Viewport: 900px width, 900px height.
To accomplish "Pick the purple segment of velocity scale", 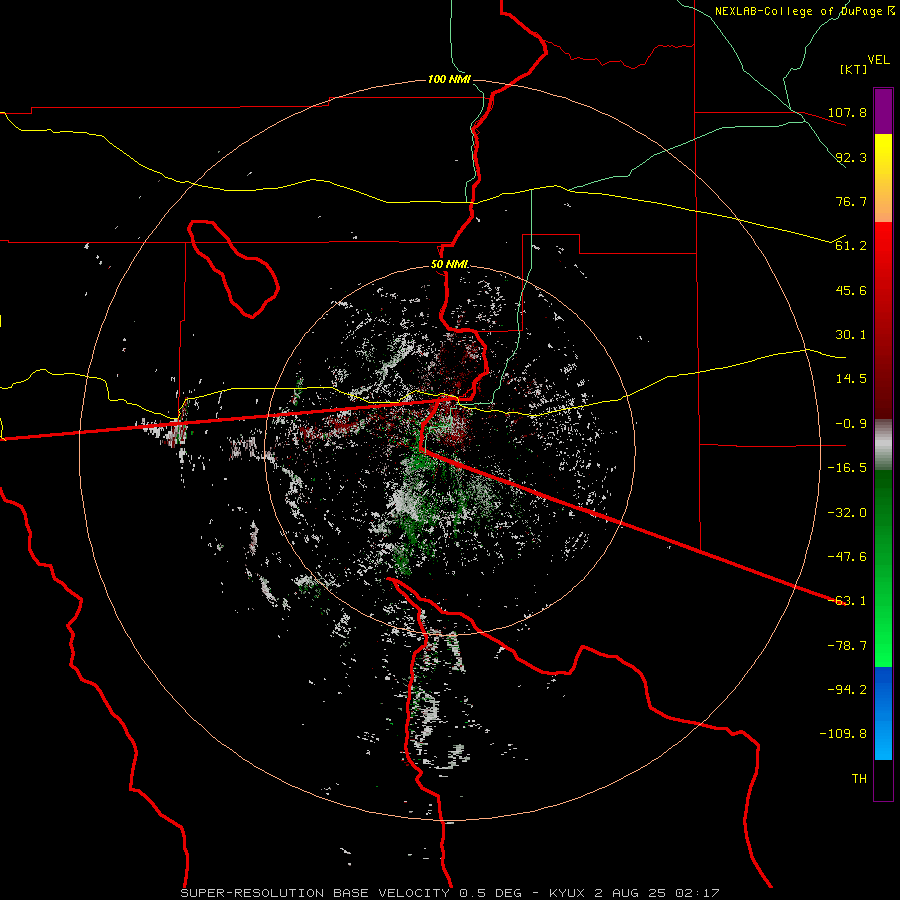I will [883, 111].
